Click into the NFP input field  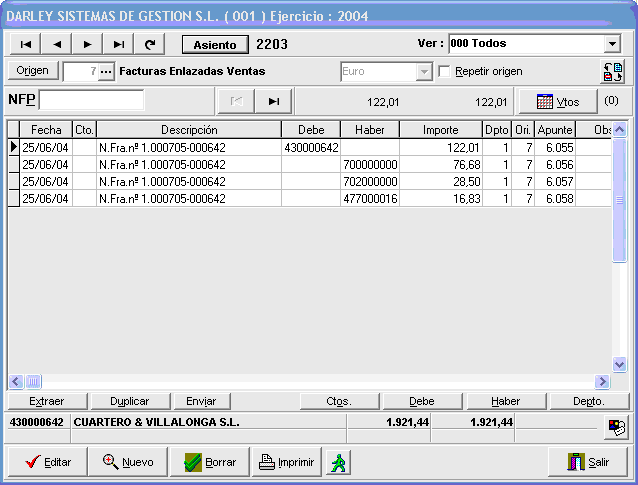[91, 101]
